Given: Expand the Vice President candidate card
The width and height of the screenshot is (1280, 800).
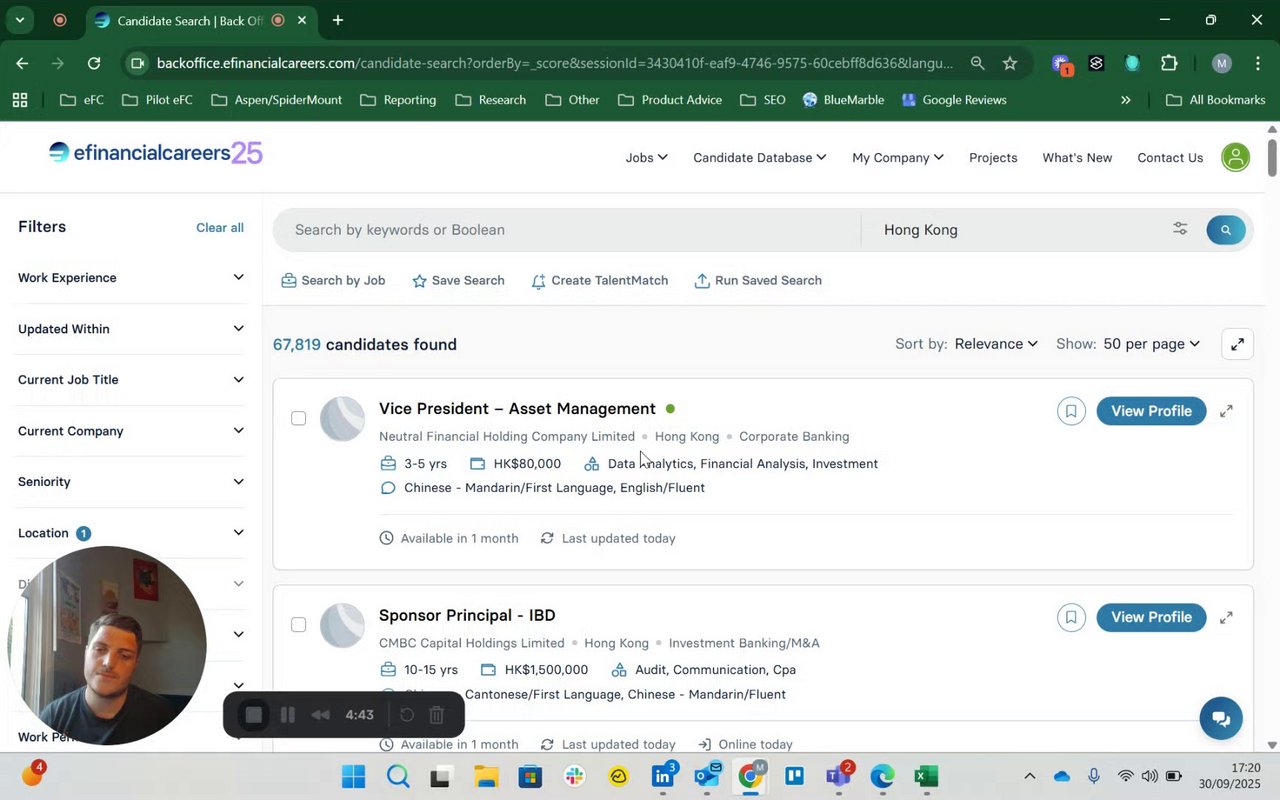Looking at the screenshot, I should tap(1226, 411).
